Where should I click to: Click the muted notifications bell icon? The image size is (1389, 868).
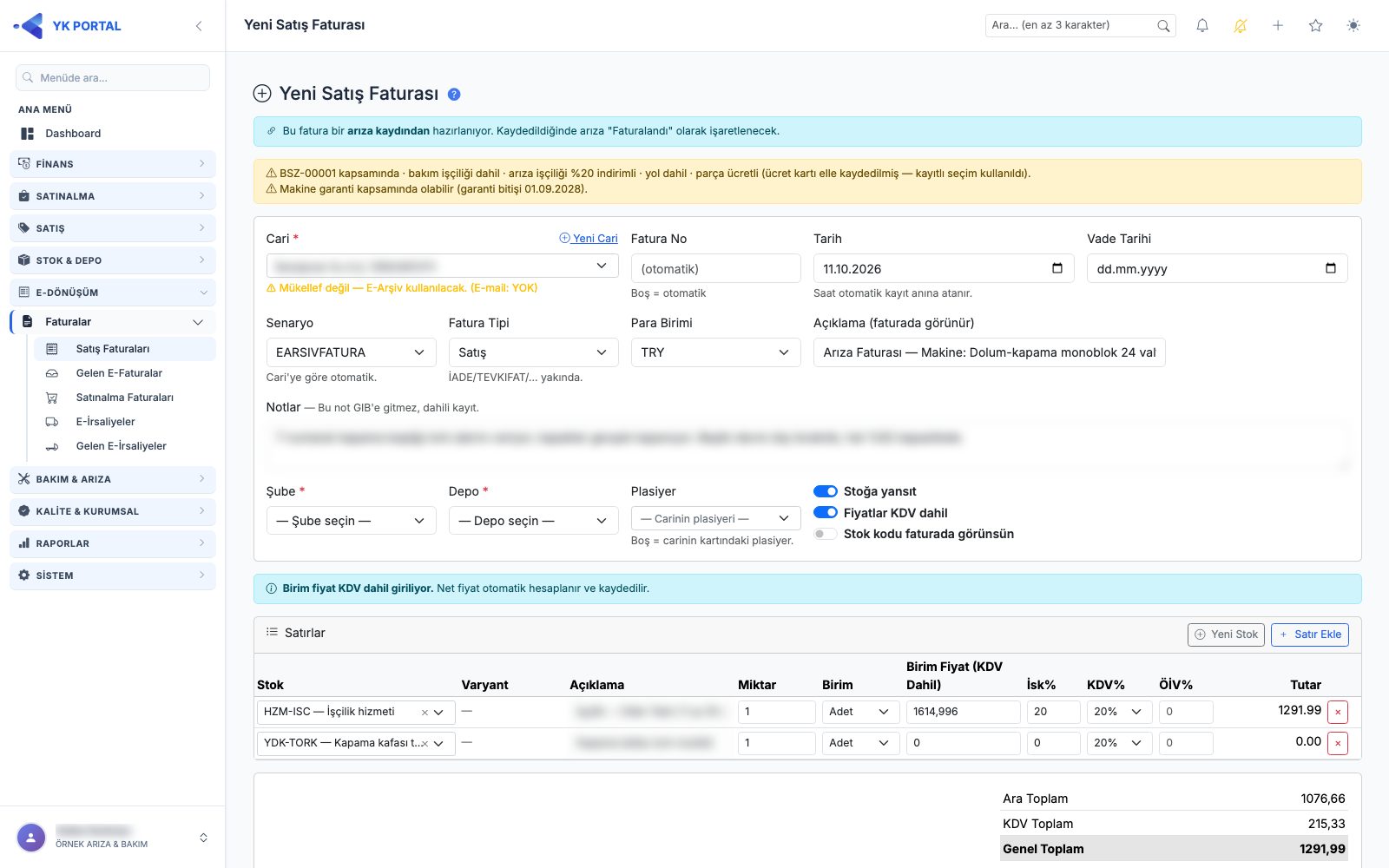click(x=1241, y=26)
